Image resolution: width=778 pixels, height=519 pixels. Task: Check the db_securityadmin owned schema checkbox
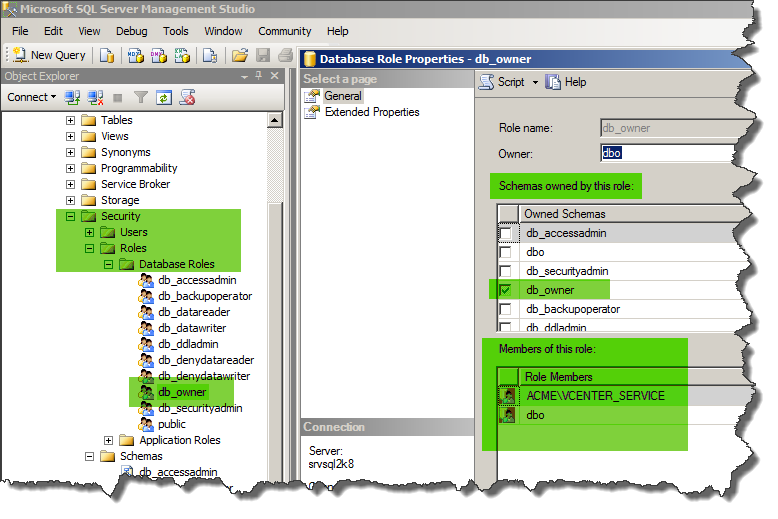tap(505, 271)
